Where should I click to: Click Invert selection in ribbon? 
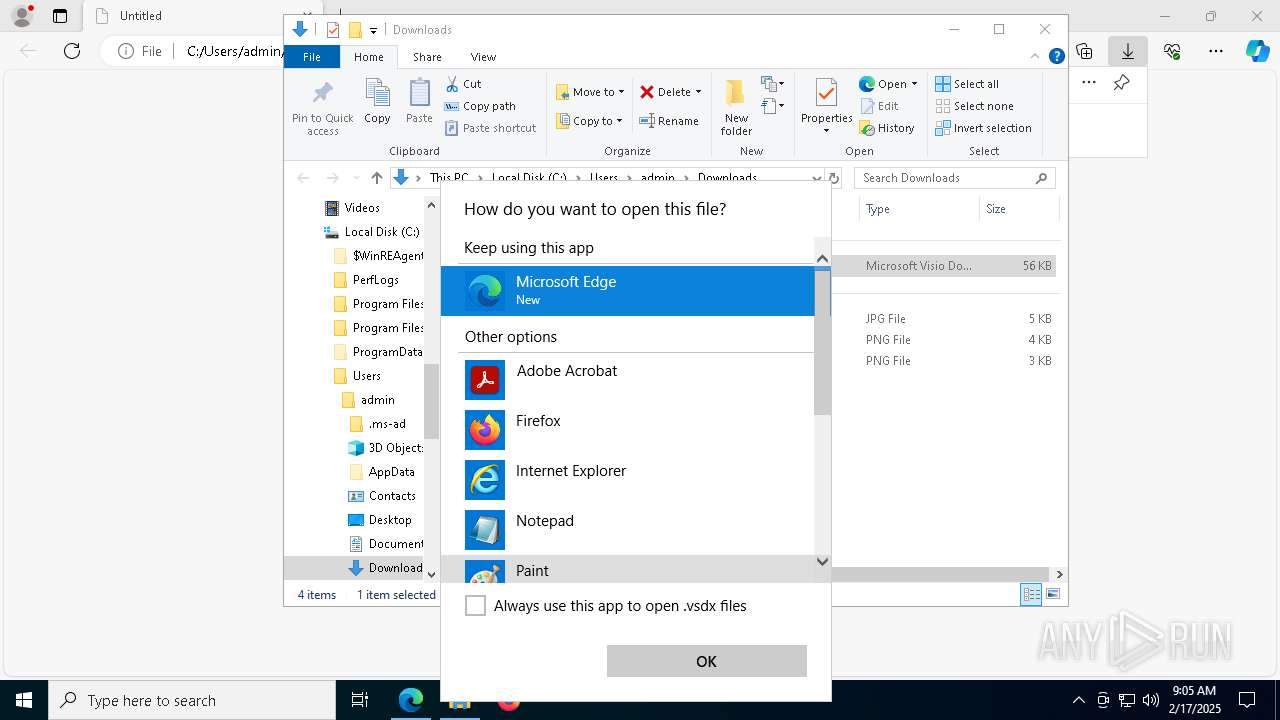coord(983,128)
